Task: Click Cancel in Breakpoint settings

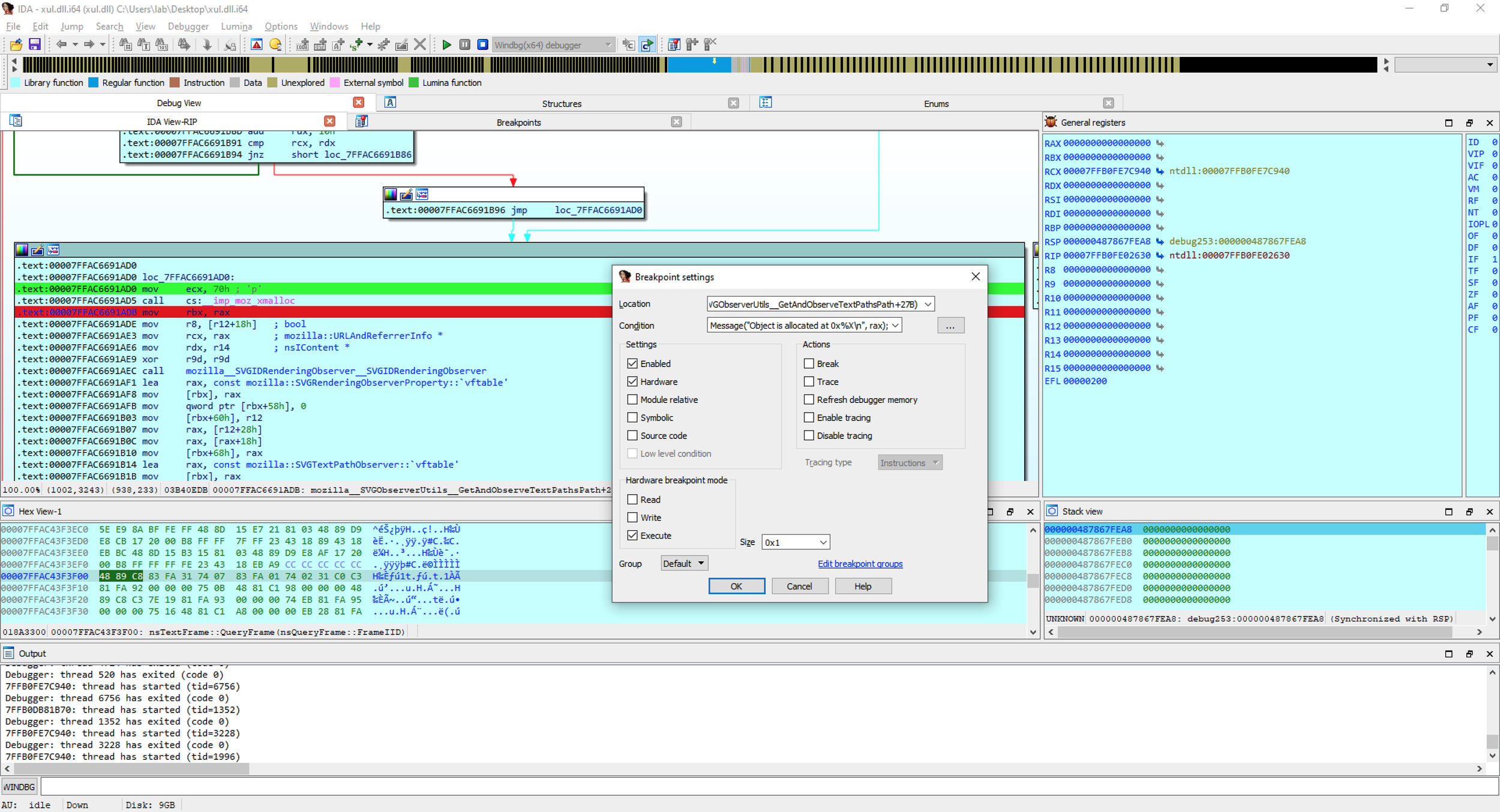Action: click(799, 587)
